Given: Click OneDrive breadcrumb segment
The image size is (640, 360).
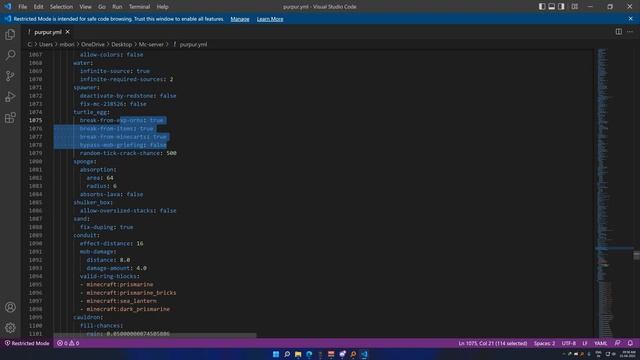Looking at the screenshot, I should (x=93, y=44).
